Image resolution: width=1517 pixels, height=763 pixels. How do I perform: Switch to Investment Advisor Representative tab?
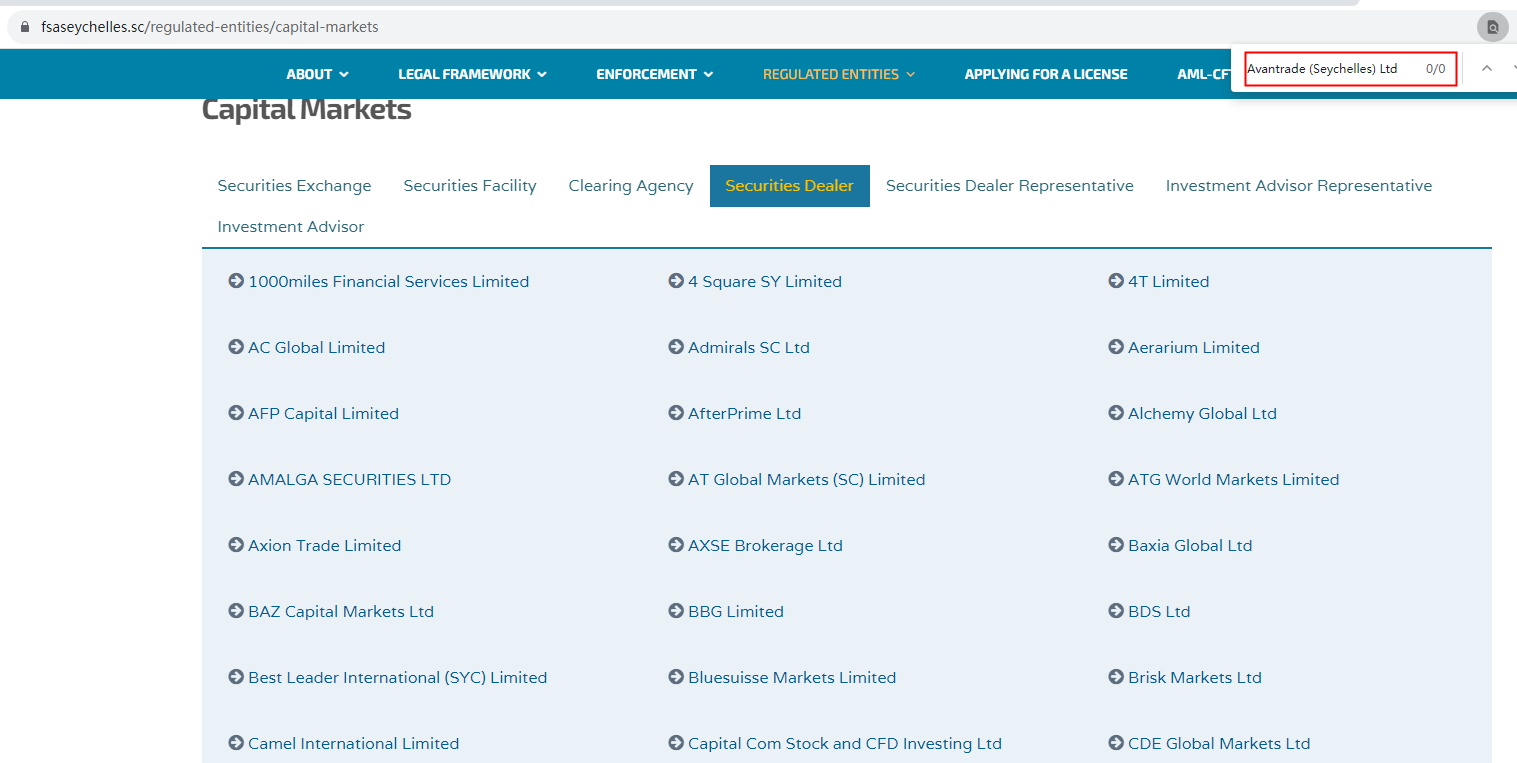coord(1299,186)
